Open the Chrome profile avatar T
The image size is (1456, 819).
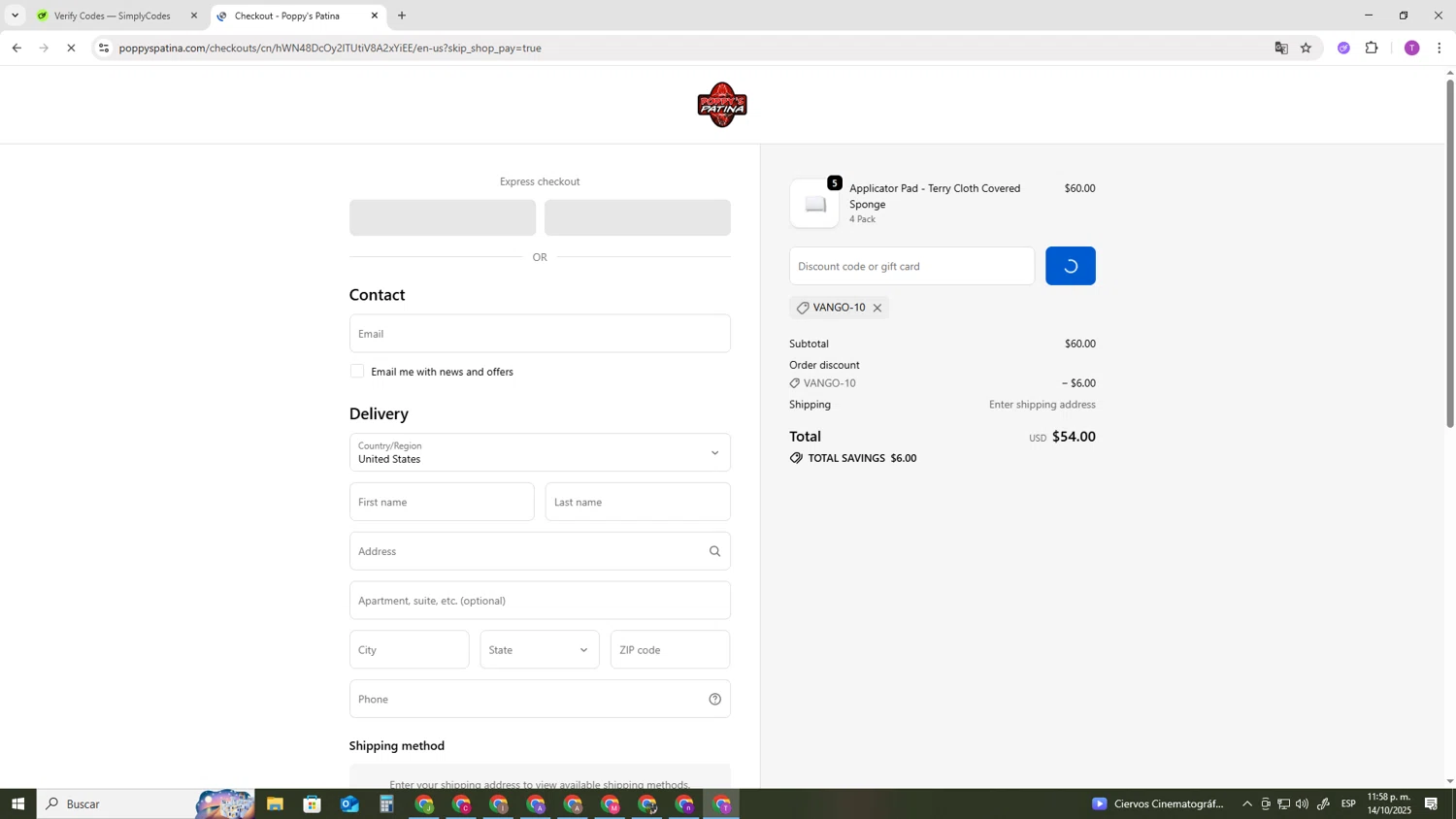(x=1412, y=48)
